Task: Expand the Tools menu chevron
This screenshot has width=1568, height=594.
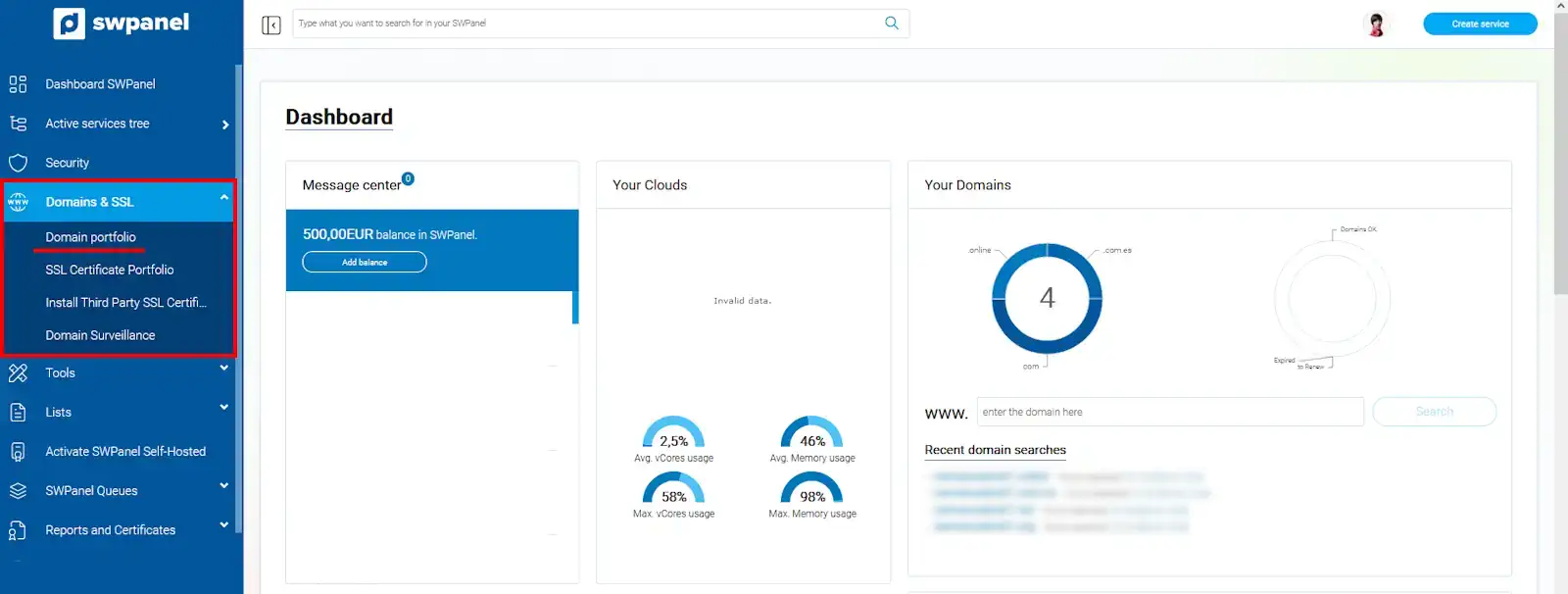Action: (x=224, y=369)
